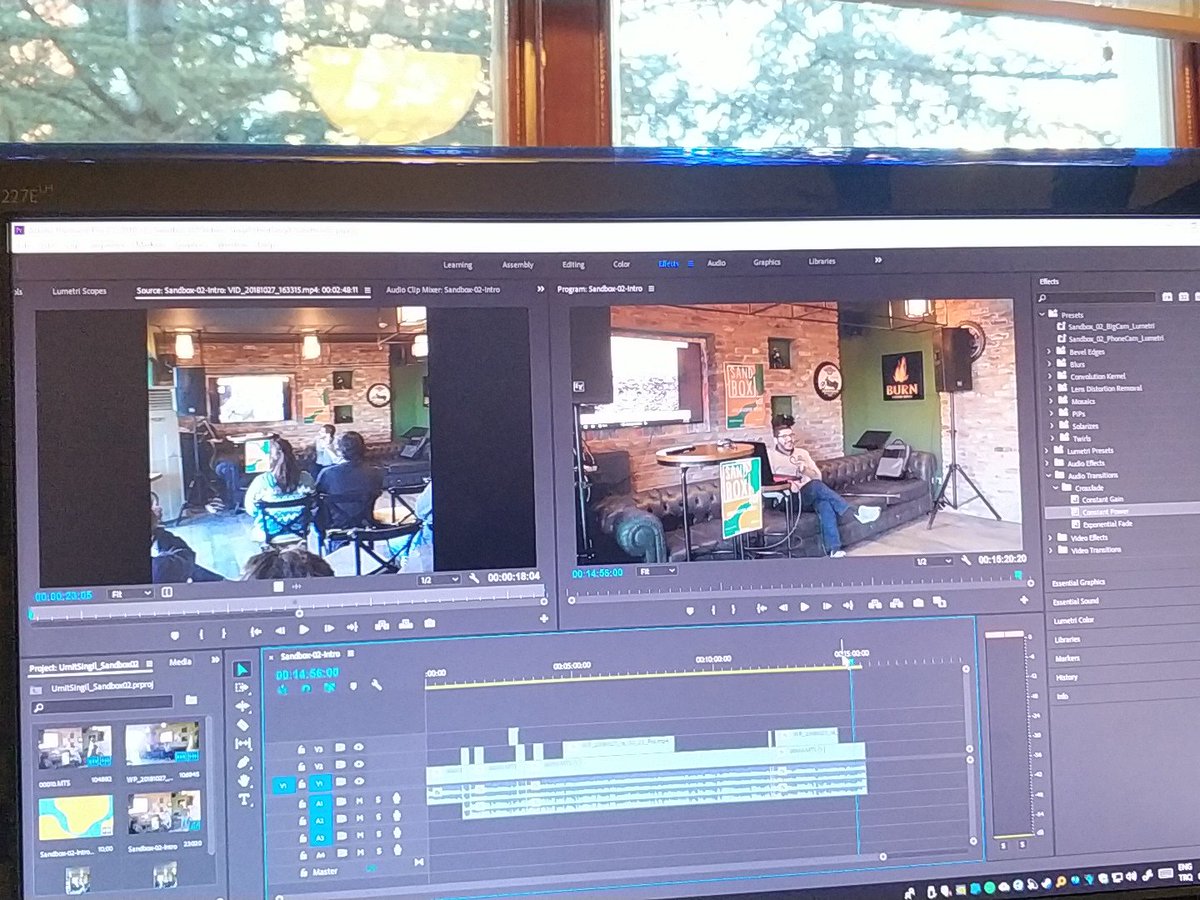The image size is (1200, 900).
Task: Mute audio track A2
Action: click(359, 817)
